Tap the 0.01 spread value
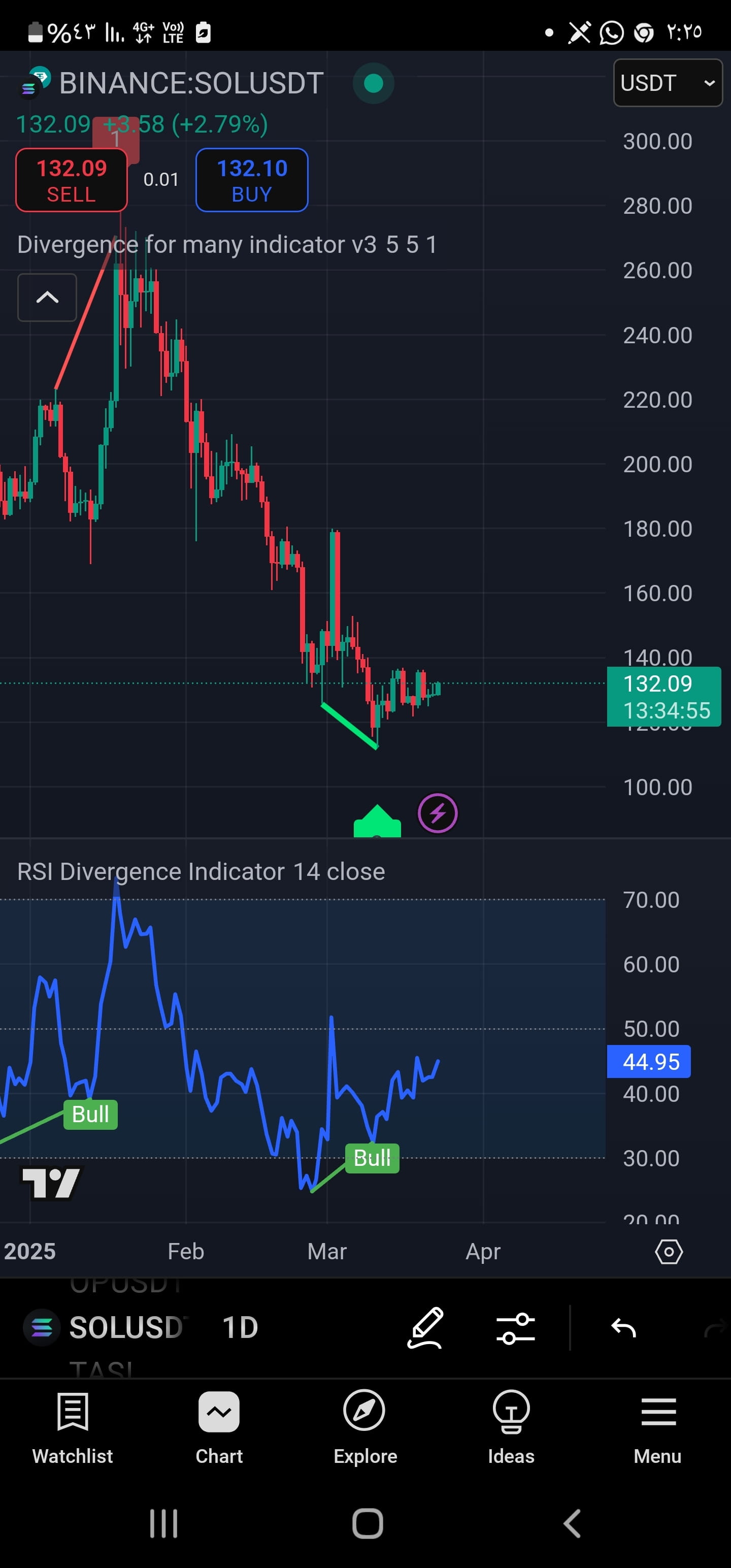Image resolution: width=731 pixels, height=1568 pixels. coord(161,180)
